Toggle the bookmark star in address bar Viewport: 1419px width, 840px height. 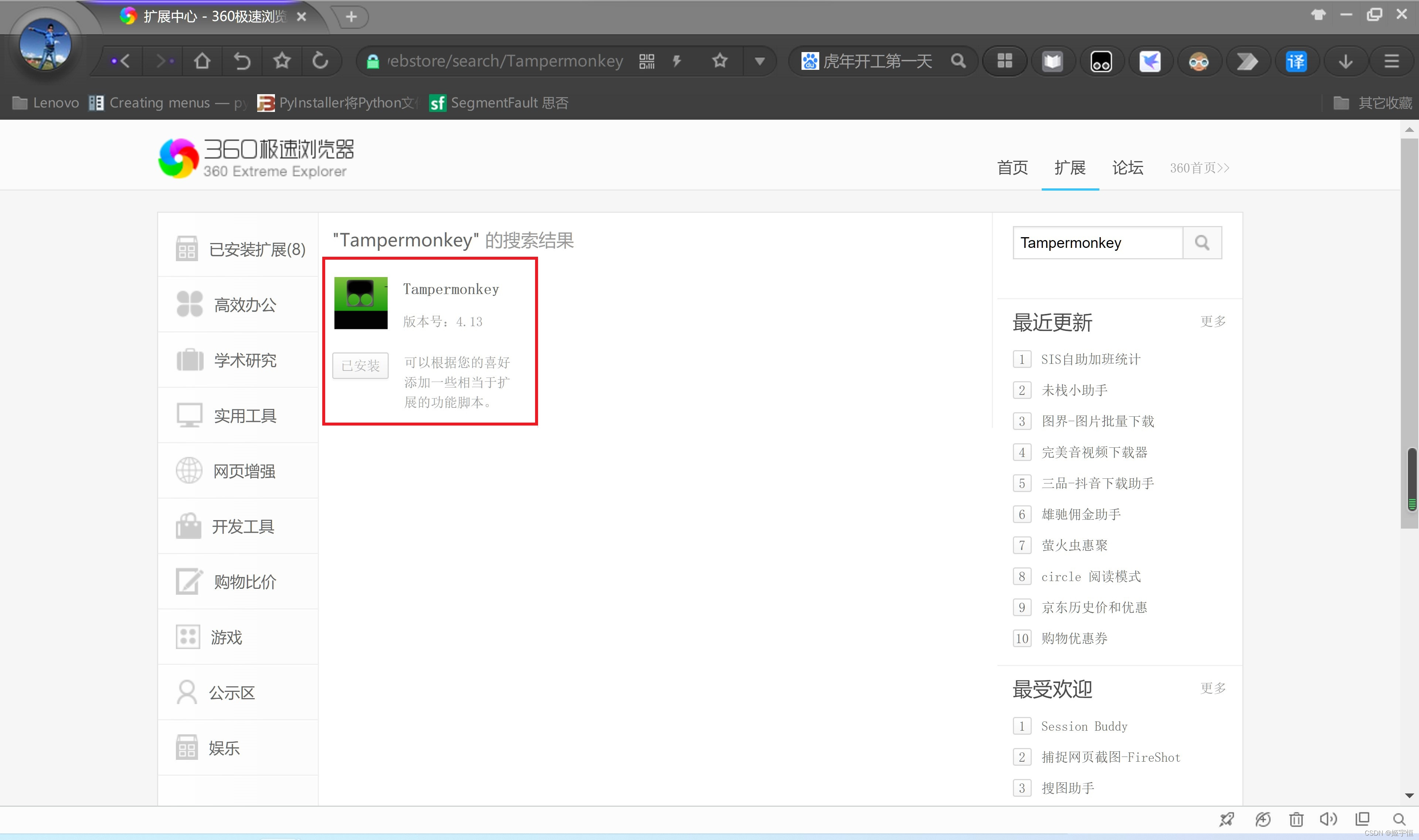[x=720, y=61]
